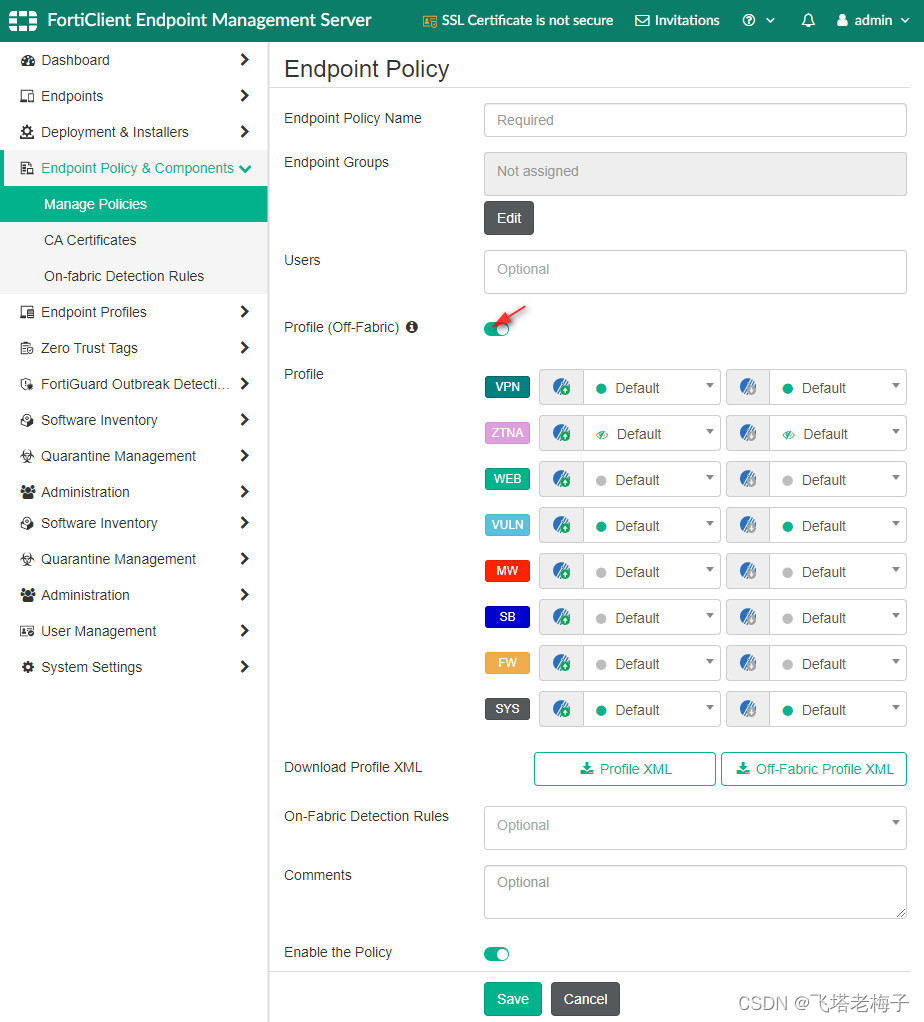Save the endpoint policy
Viewport: 924px width, 1022px height.
point(513,999)
